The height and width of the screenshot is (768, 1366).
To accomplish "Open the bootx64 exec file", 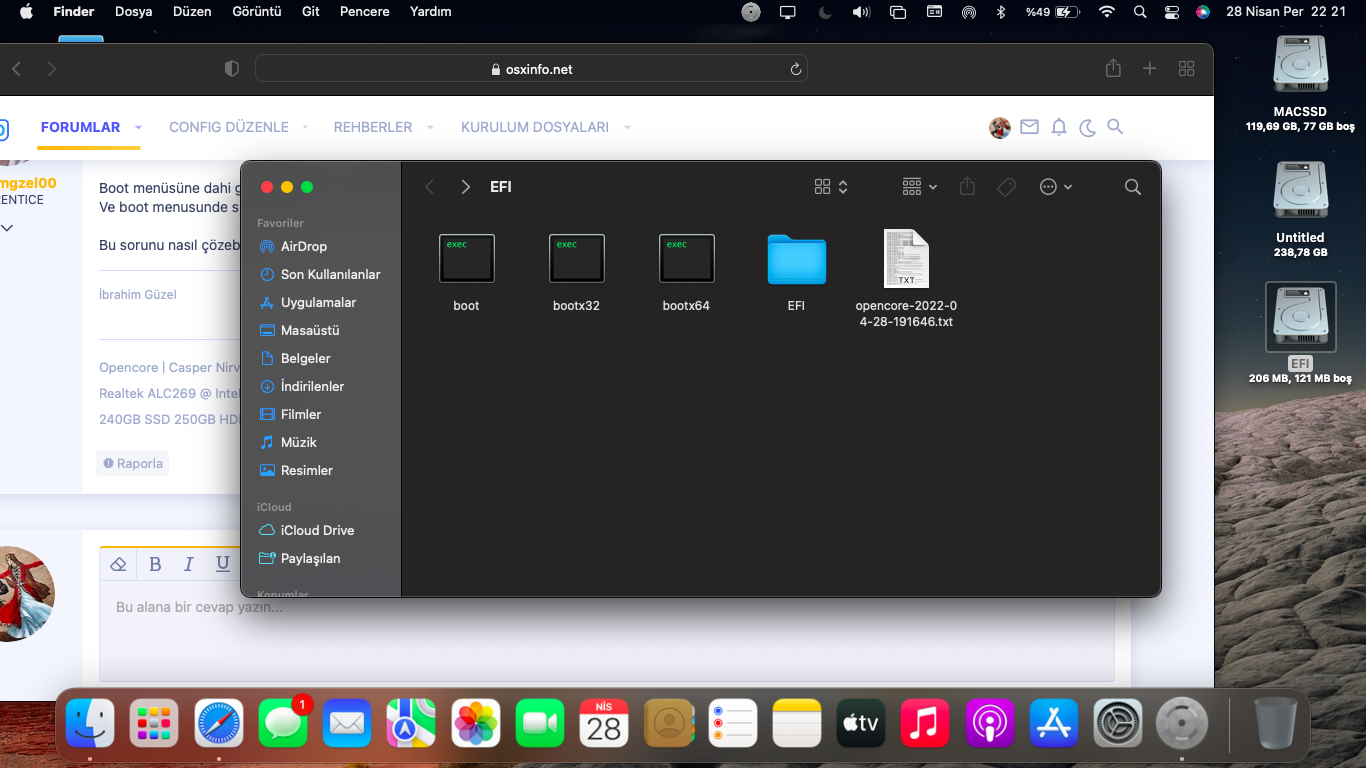I will 686,260.
